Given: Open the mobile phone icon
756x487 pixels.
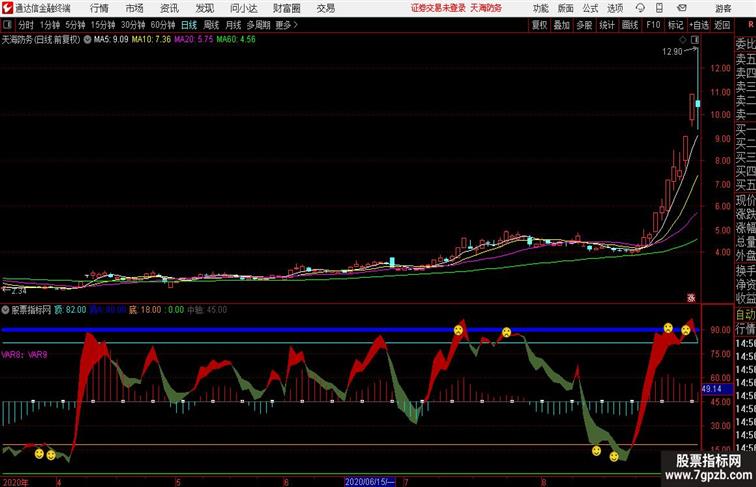Looking at the screenshot, I should click(x=659, y=8).
